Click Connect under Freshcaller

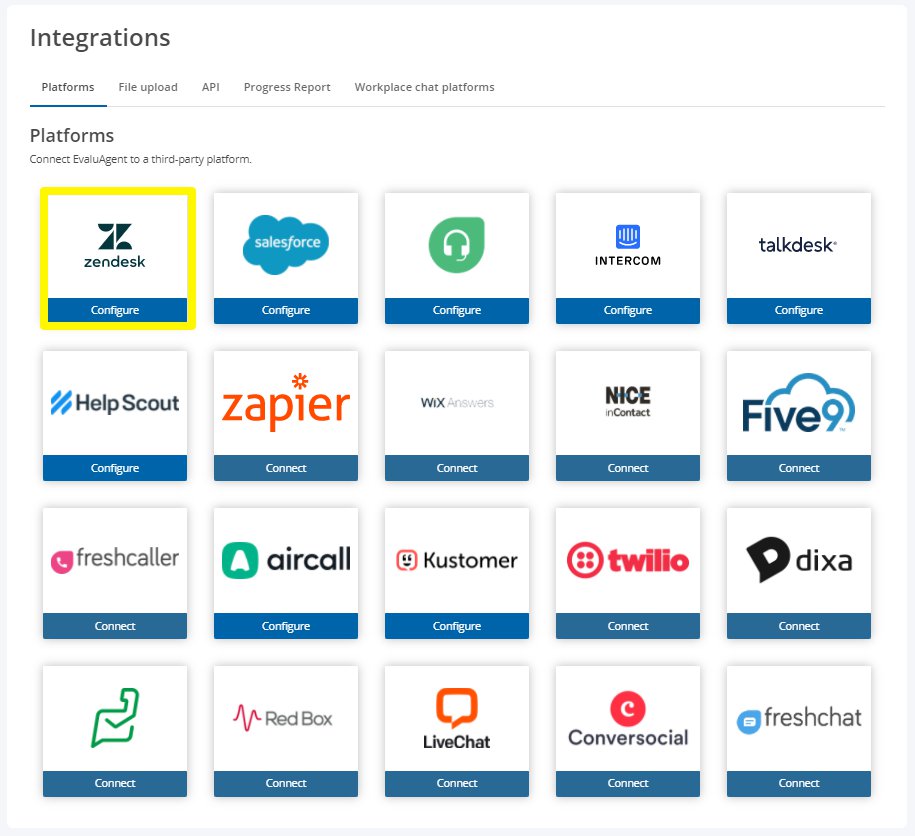[115, 626]
